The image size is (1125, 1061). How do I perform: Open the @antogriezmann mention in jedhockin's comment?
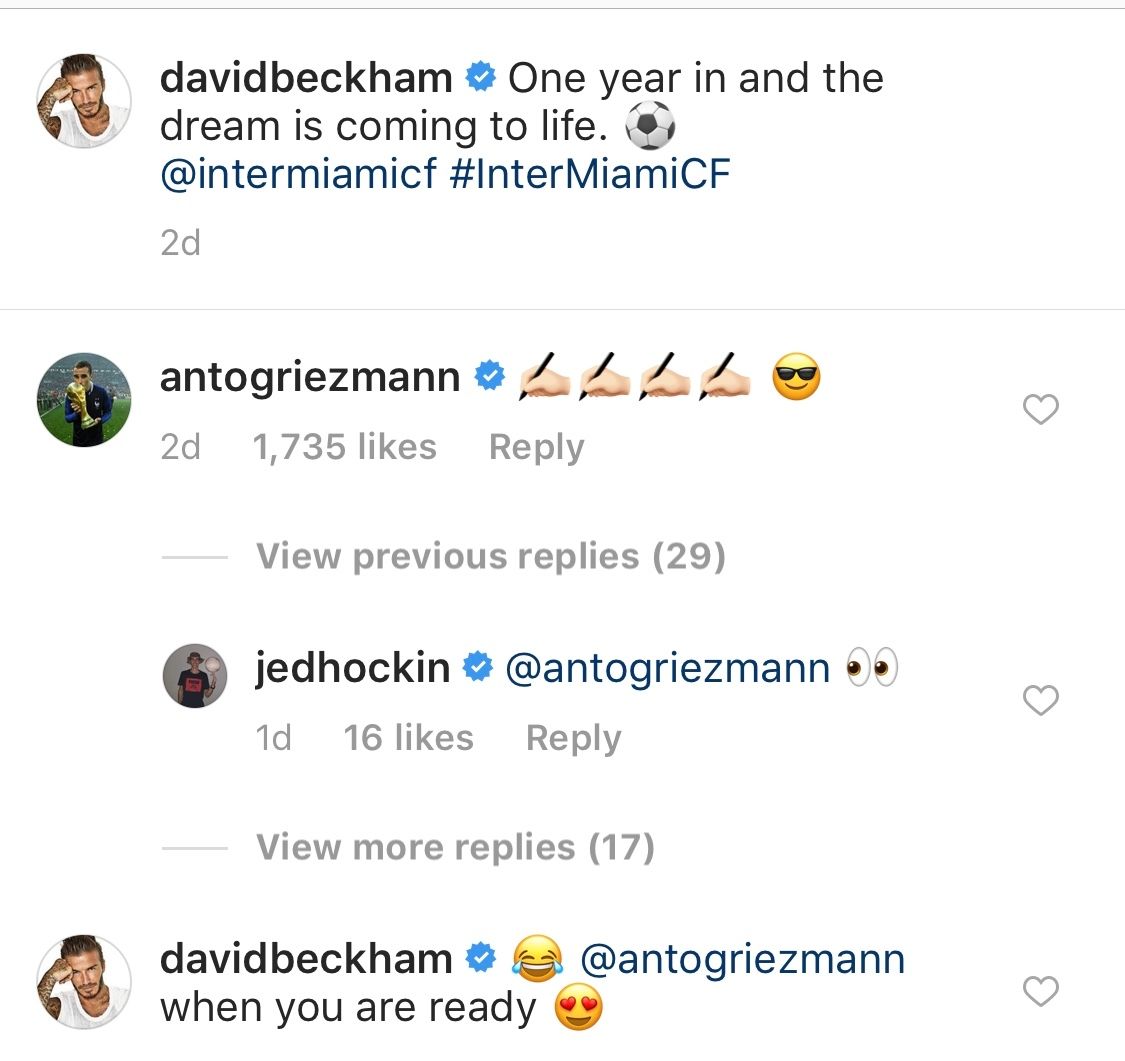672,668
